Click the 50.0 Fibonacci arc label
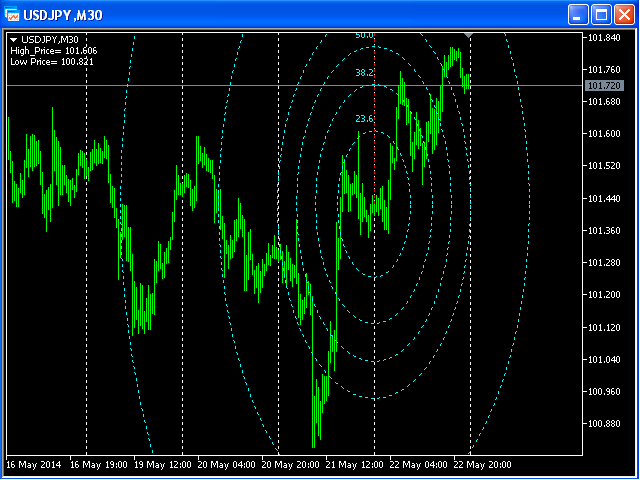Image resolution: width=640 pixels, height=480 pixels. [x=364, y=36]
